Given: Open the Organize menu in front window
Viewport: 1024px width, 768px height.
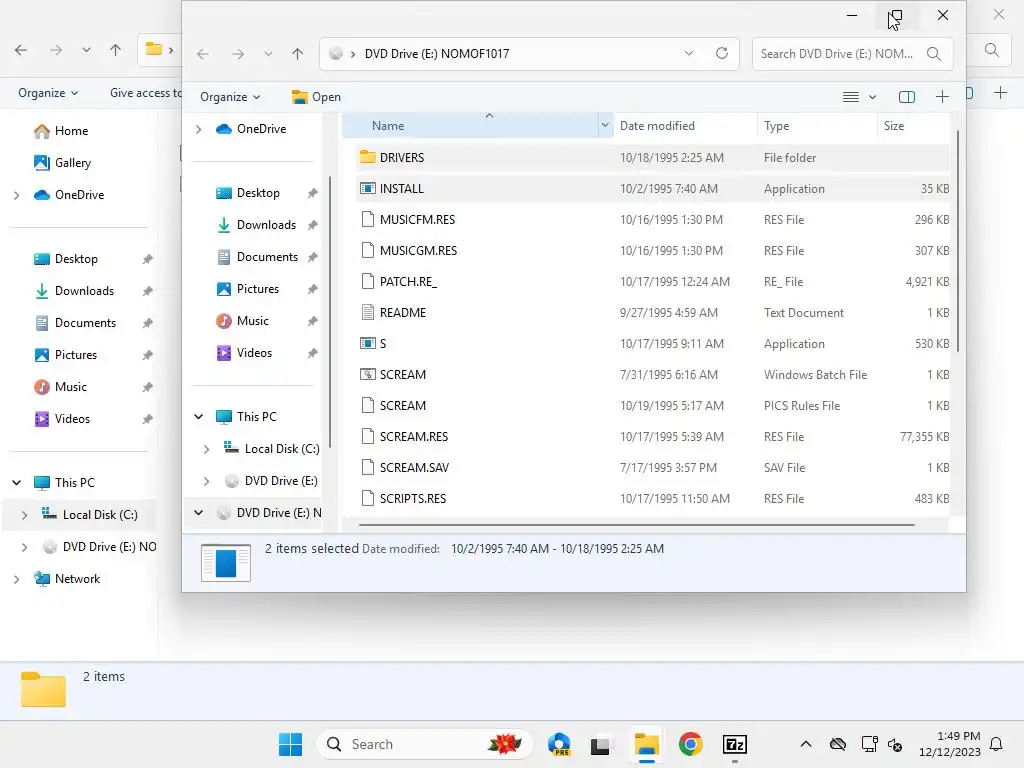Looking at the screenshot, I should pos(230,97).
